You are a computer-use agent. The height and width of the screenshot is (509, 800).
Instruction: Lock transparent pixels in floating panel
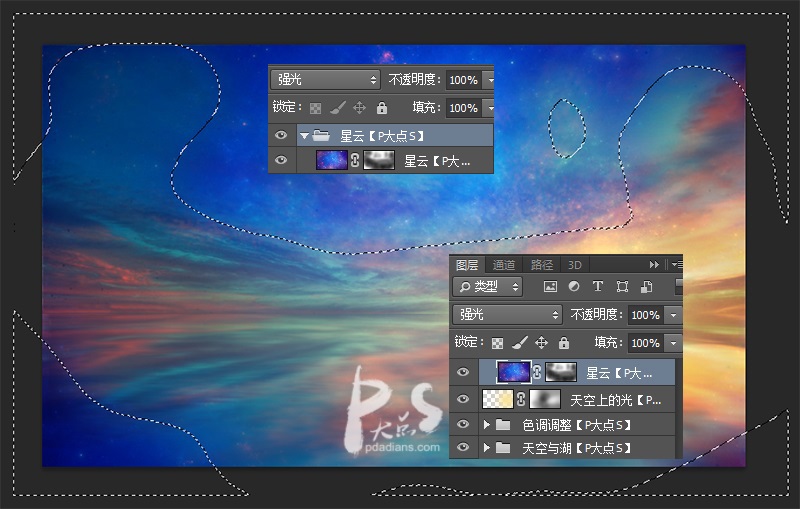click(316, 108)
